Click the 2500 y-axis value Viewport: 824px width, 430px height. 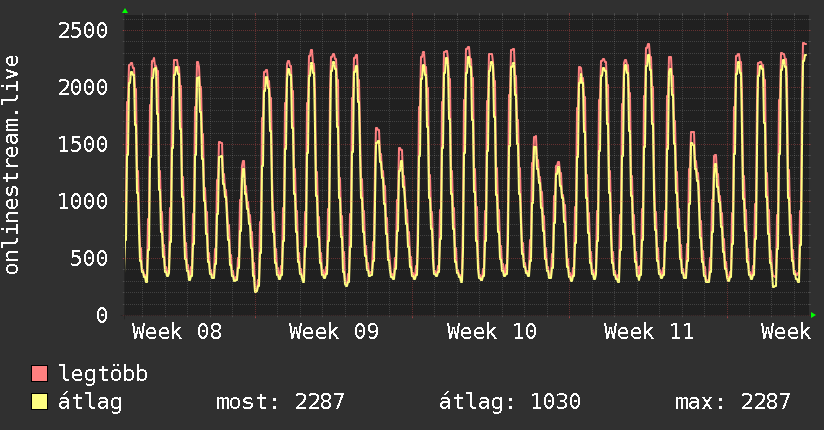[83, 30]
